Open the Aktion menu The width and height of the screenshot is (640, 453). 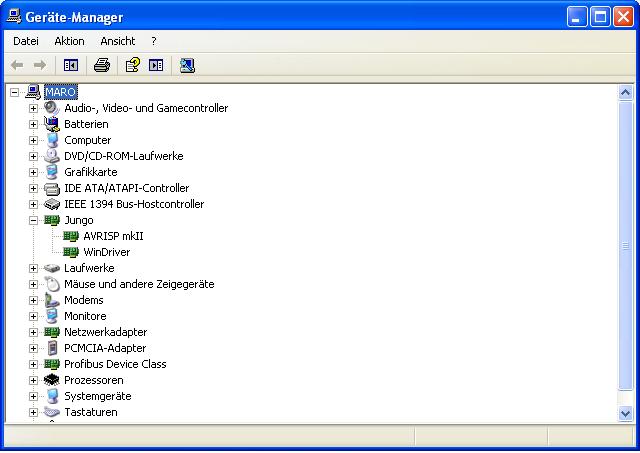[69, 41]
